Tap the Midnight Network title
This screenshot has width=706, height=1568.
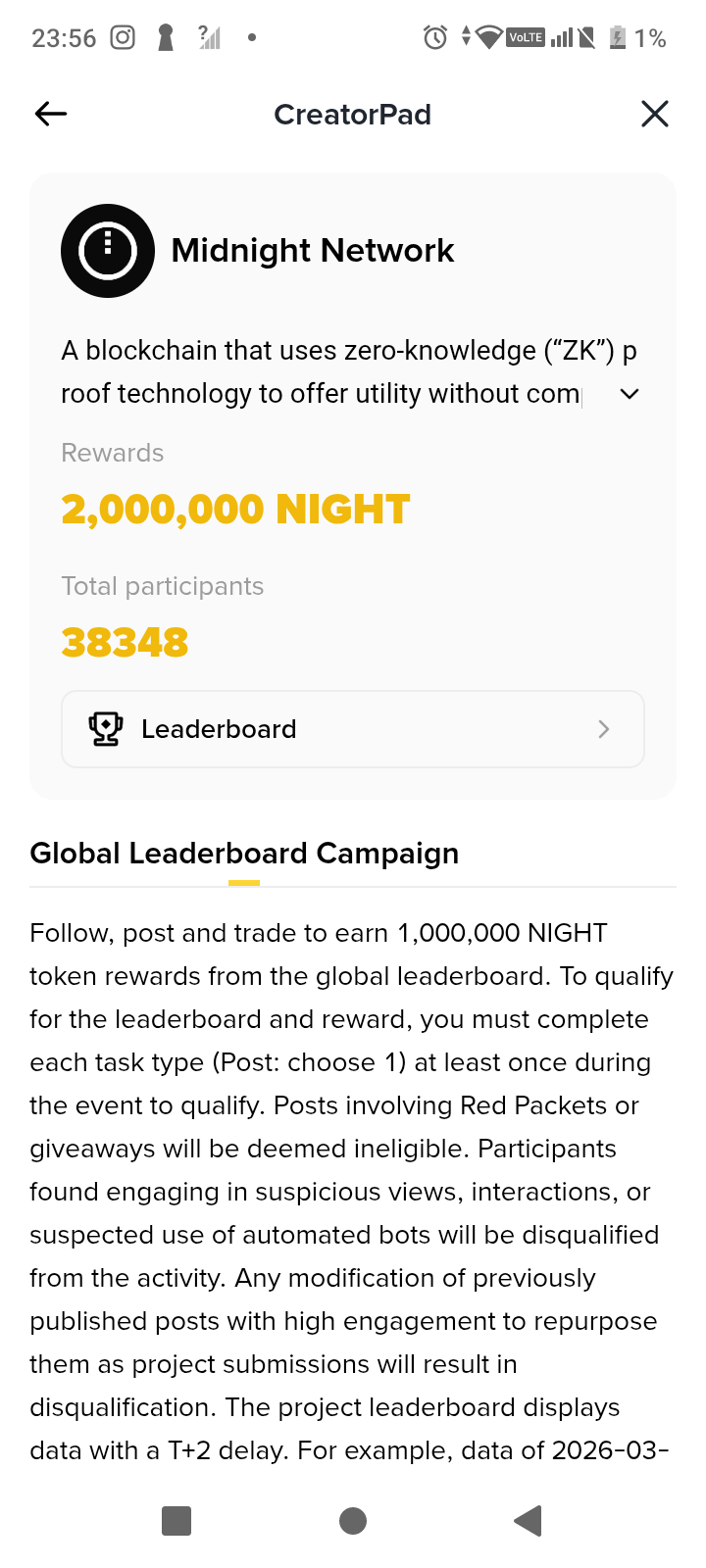coord(312,251)
